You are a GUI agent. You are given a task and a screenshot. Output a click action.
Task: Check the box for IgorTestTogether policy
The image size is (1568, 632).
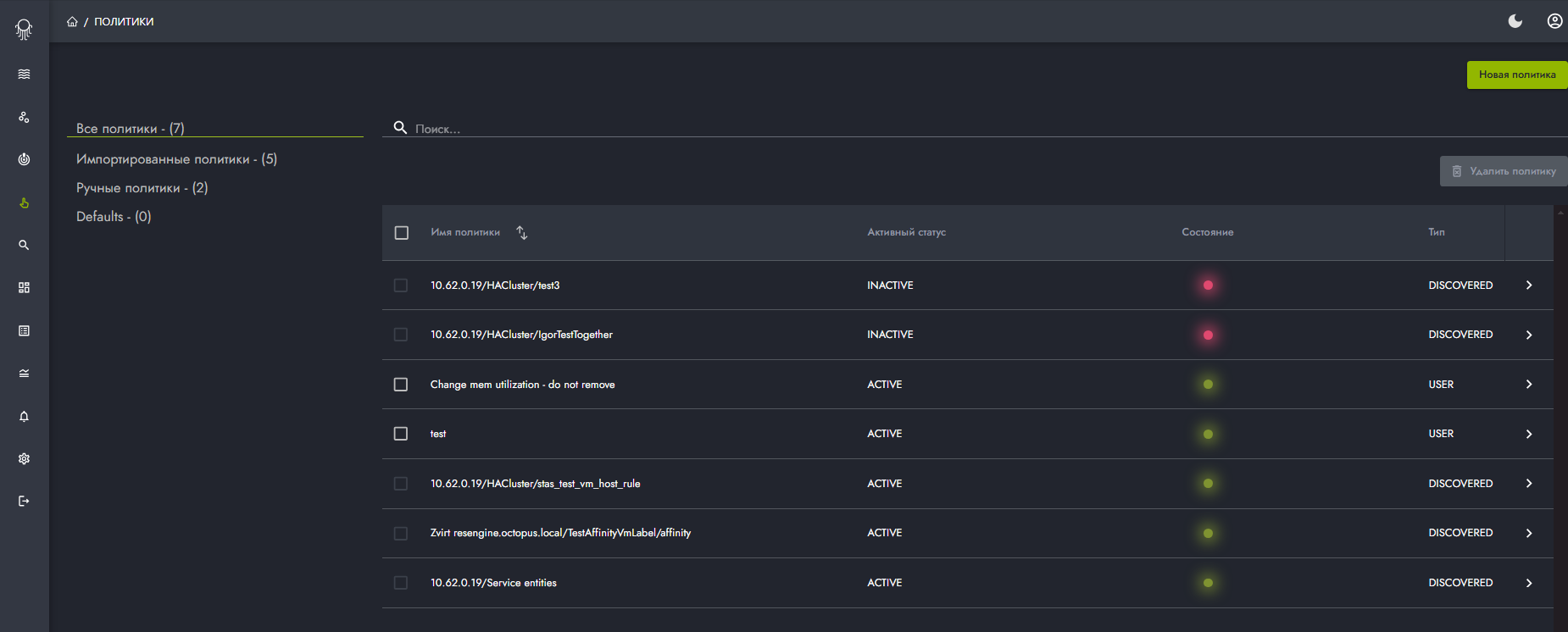coord(401,335)
